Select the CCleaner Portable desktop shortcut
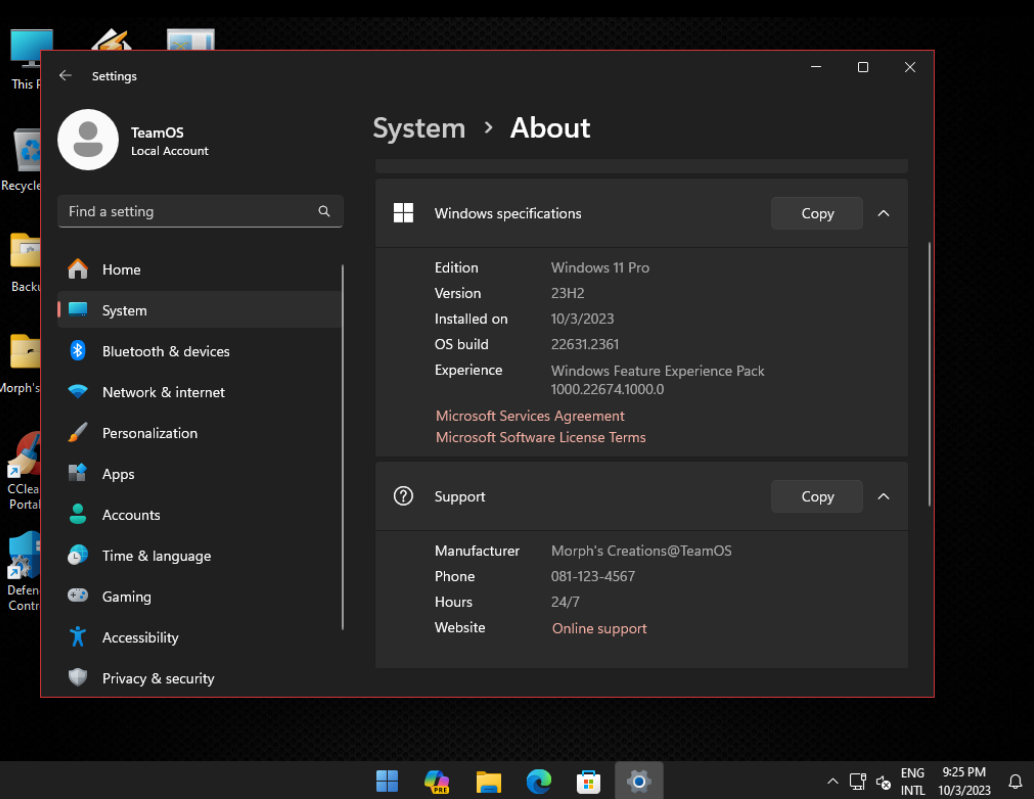 (23, 471)
